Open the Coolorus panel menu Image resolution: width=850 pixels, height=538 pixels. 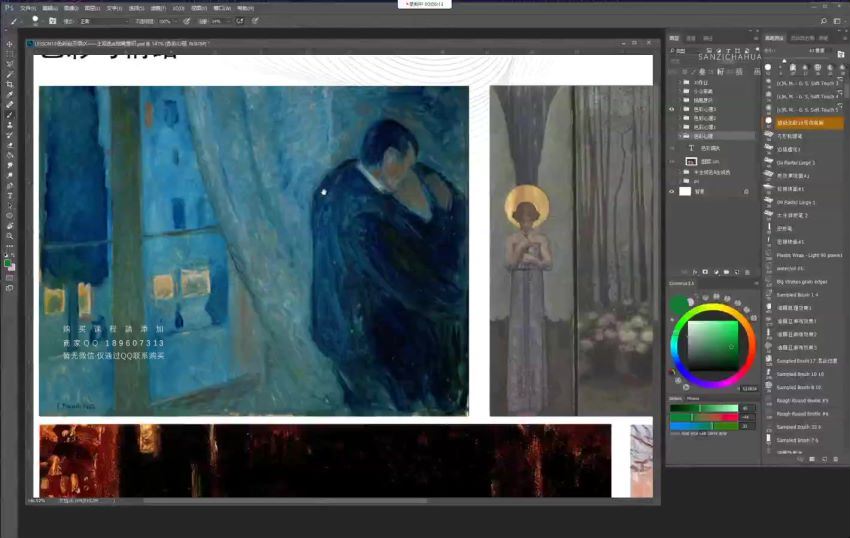(x=756, y=284)
